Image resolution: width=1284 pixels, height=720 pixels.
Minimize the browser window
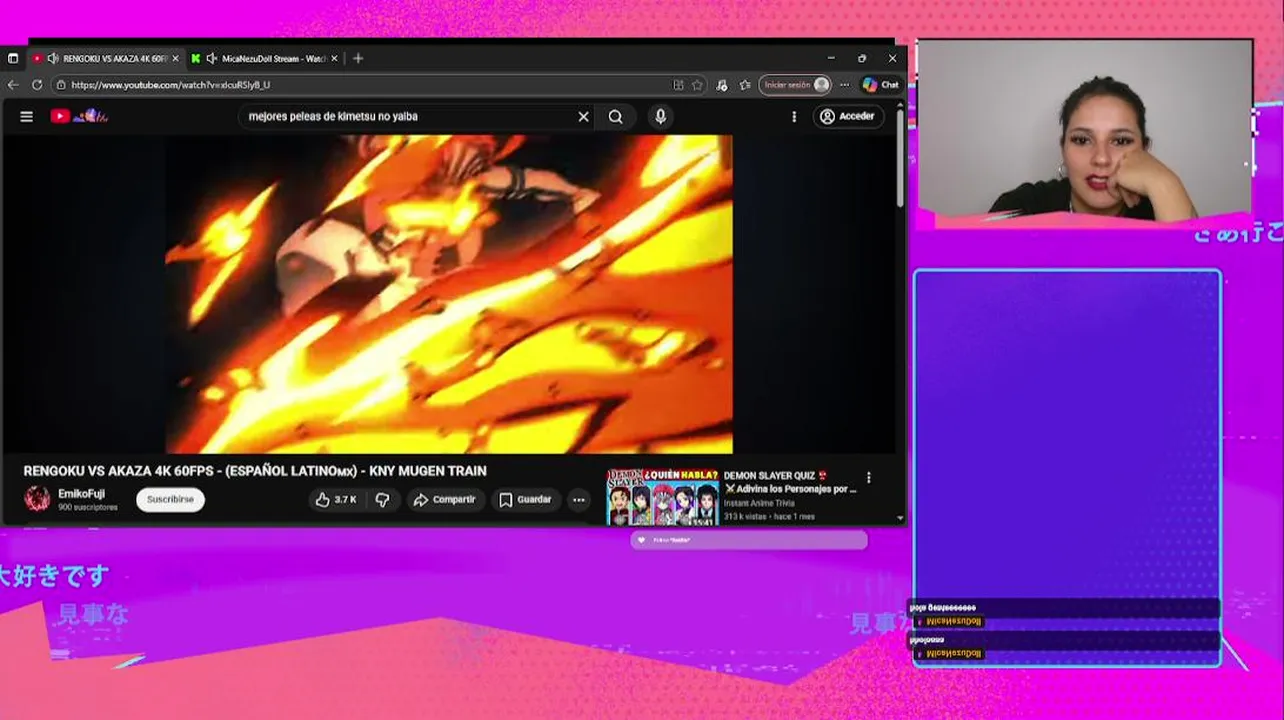tap(831, 58)
